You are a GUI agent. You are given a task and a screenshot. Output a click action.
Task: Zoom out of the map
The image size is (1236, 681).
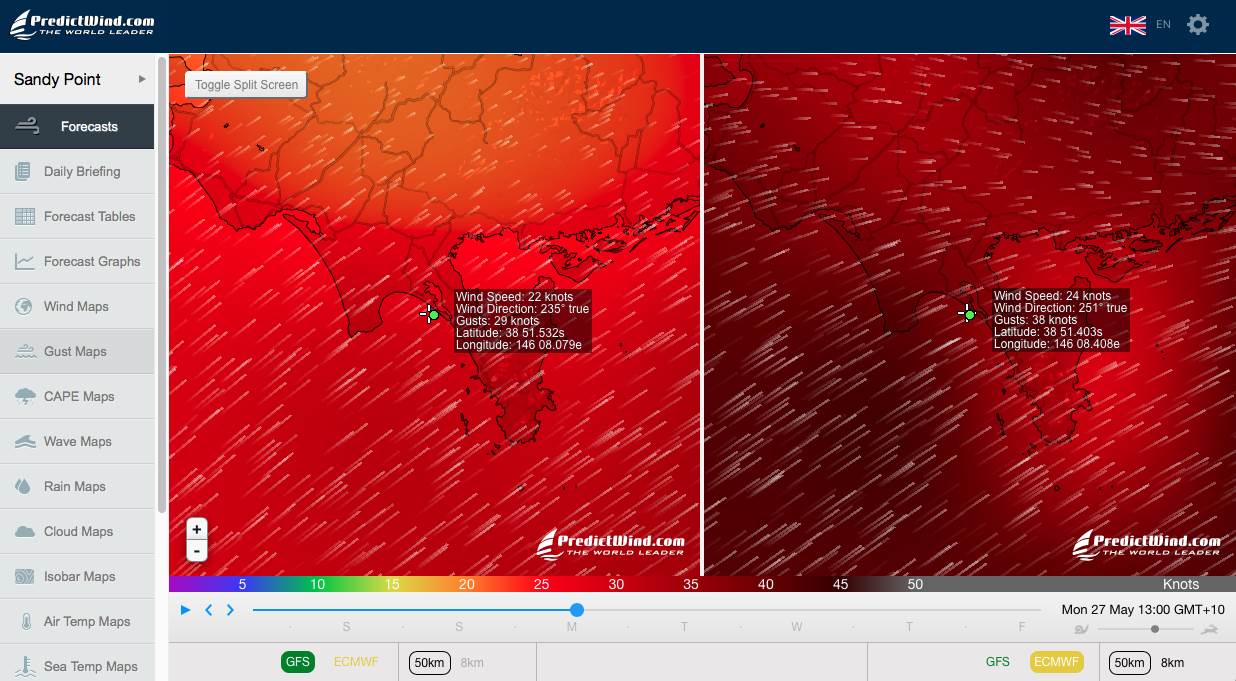[x=197, y=550]
